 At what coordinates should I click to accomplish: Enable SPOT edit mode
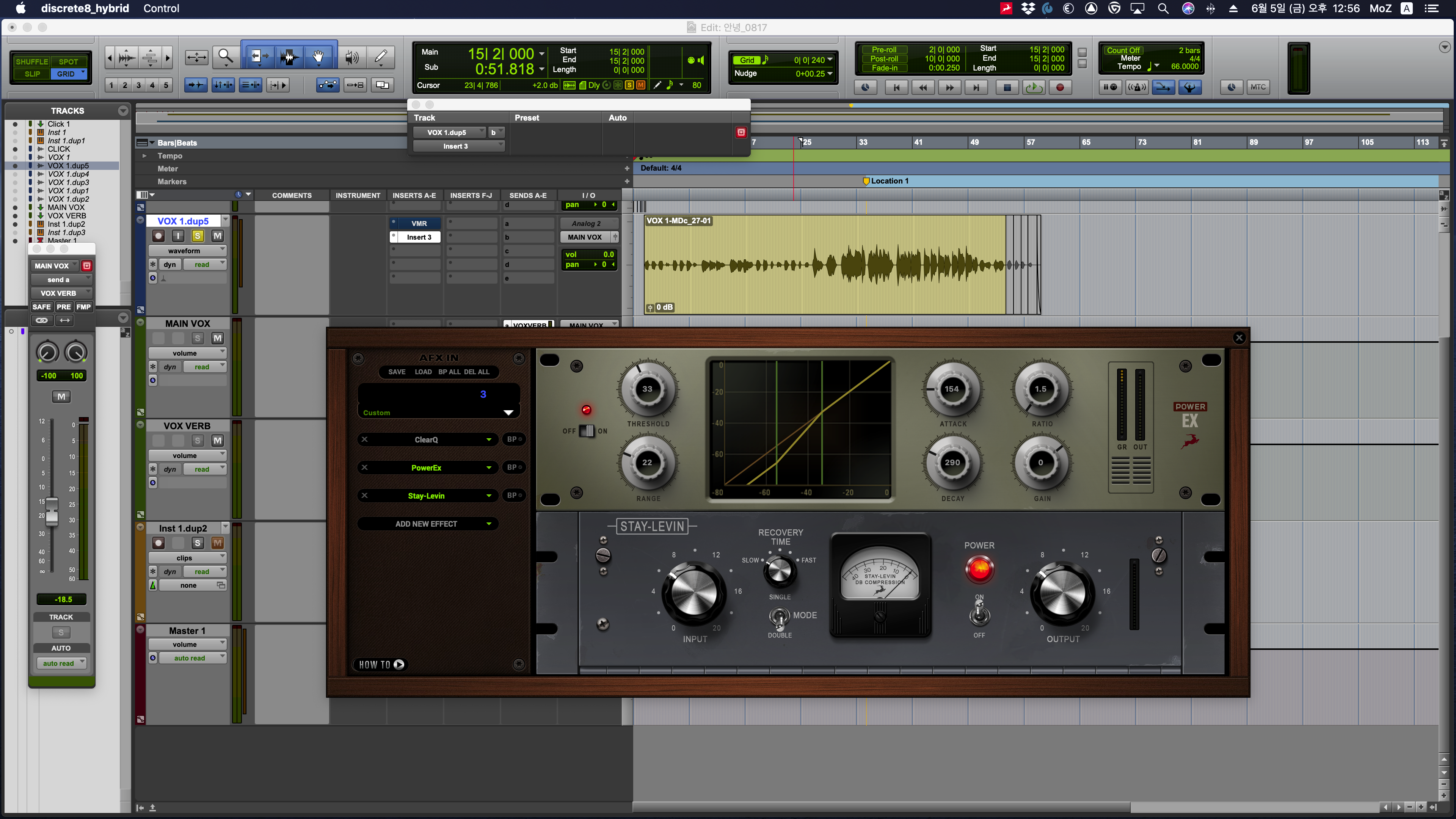[68, 61]
